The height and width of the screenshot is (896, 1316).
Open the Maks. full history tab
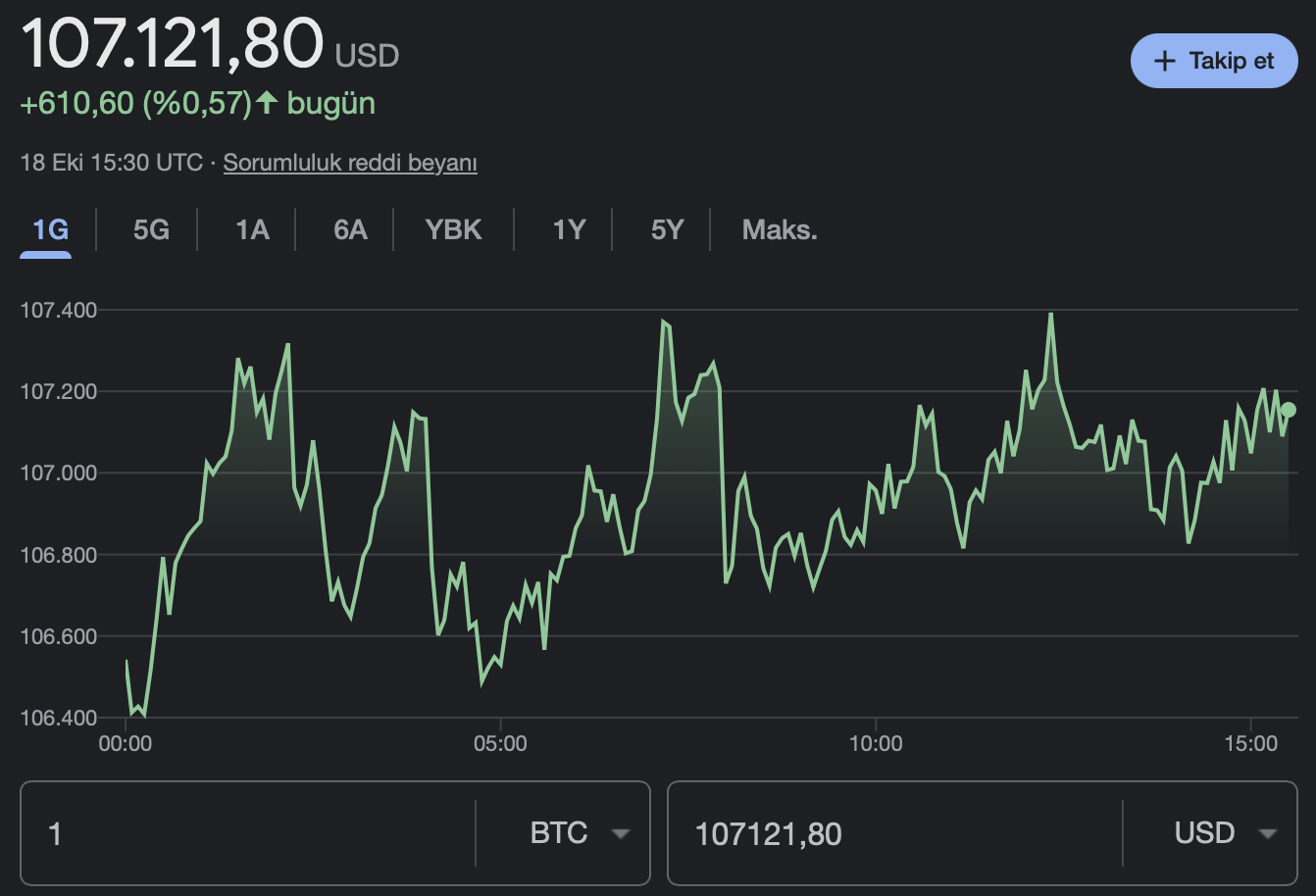[x=780, y=230]
